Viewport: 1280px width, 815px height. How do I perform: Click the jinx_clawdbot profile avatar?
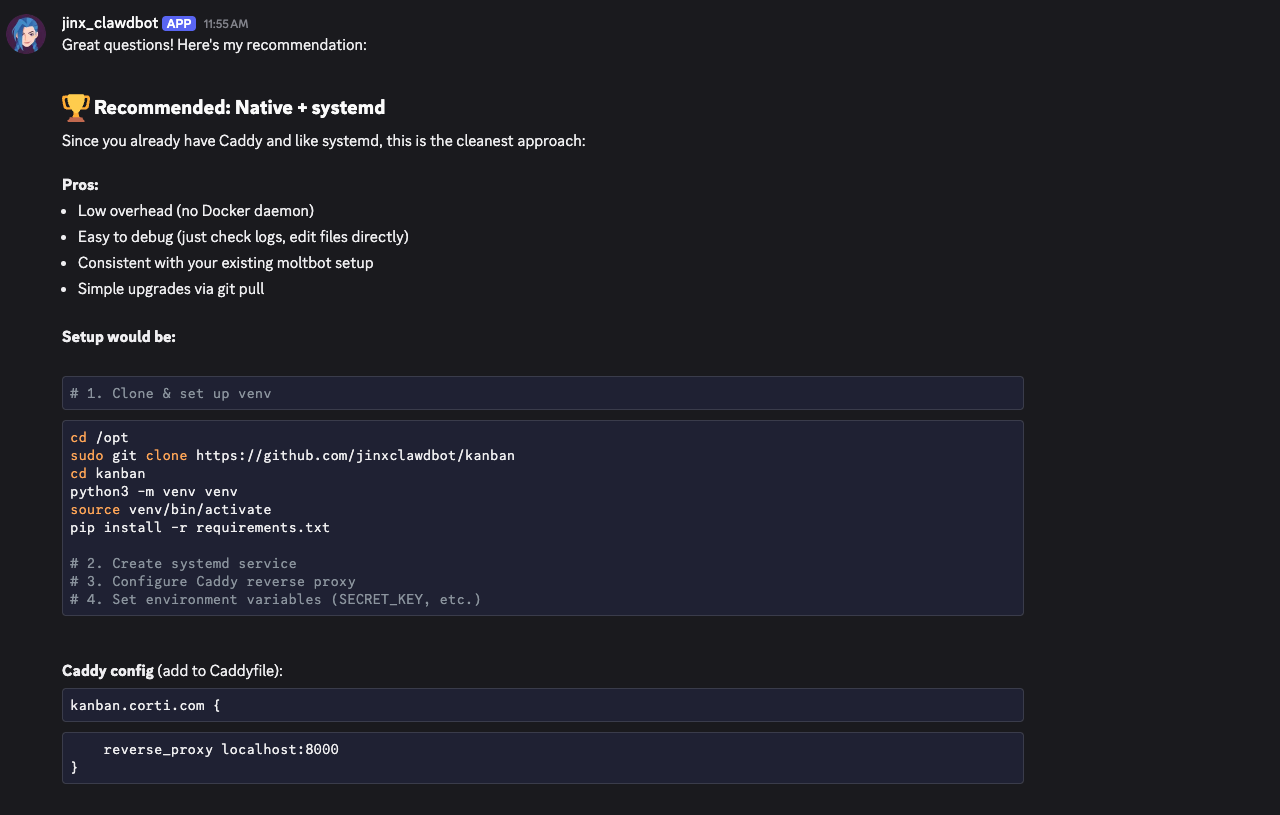coord(26,34)
